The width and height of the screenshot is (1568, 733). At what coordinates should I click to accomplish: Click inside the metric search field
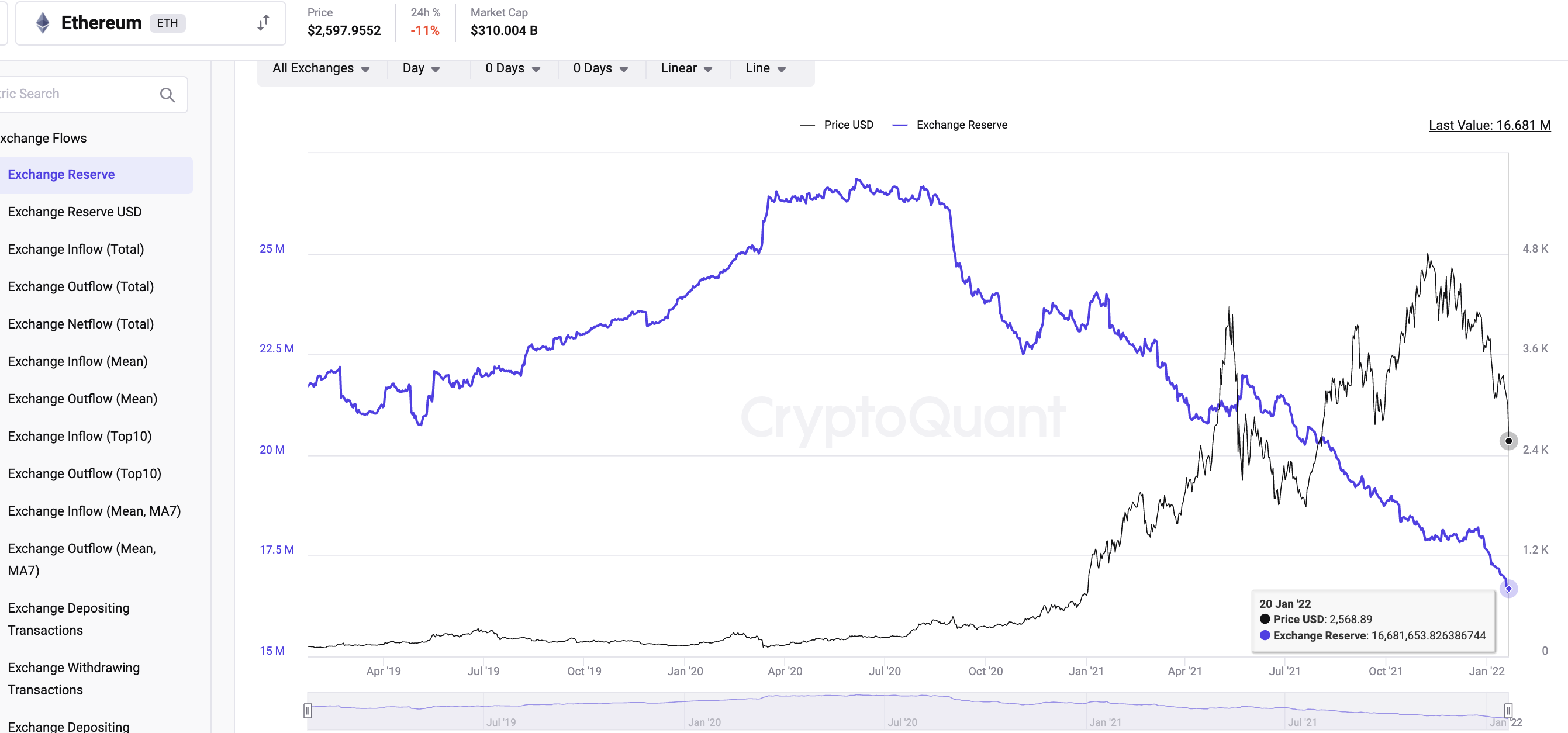coord(79,94)
